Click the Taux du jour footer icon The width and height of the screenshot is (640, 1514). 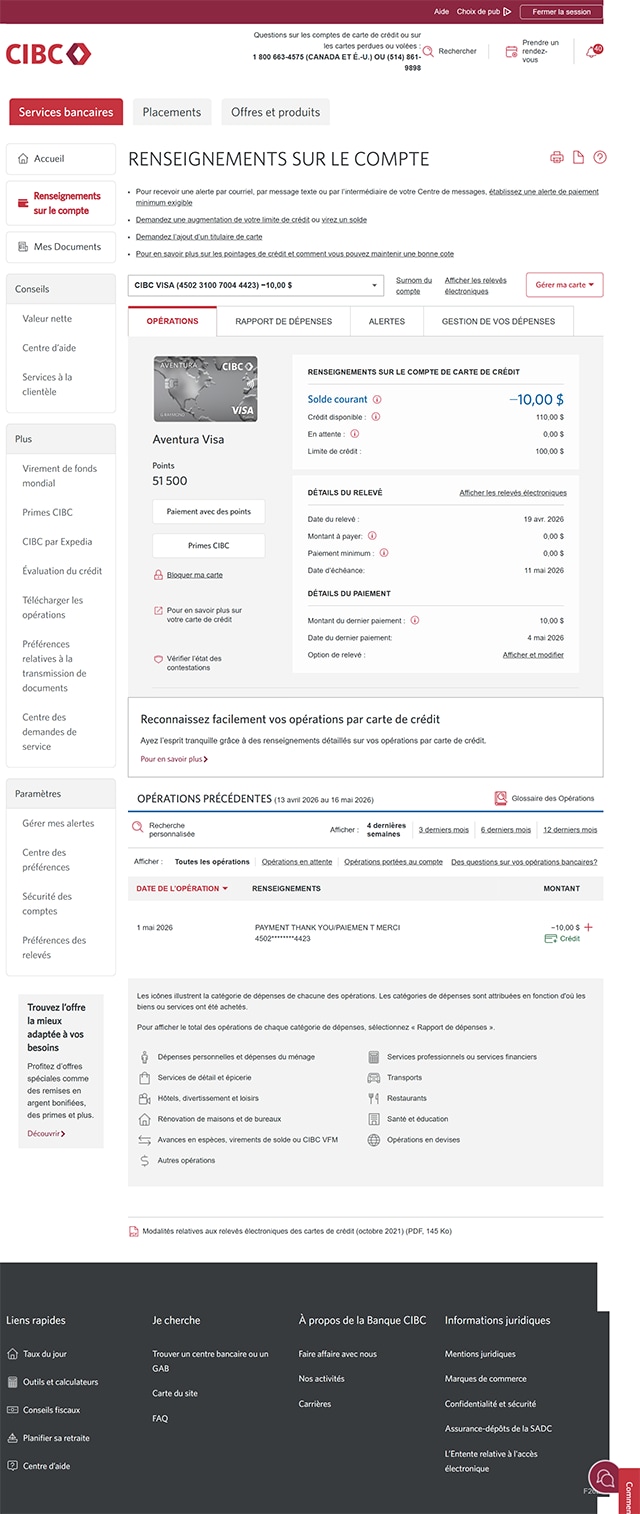[x=12, y=1354]
